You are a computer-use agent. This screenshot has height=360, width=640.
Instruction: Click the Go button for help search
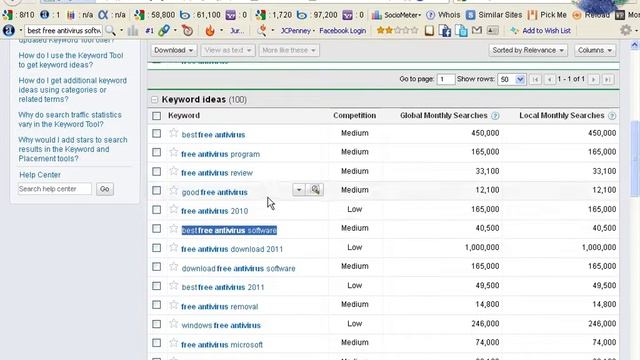pyautogui.click(x=105, y=189)
